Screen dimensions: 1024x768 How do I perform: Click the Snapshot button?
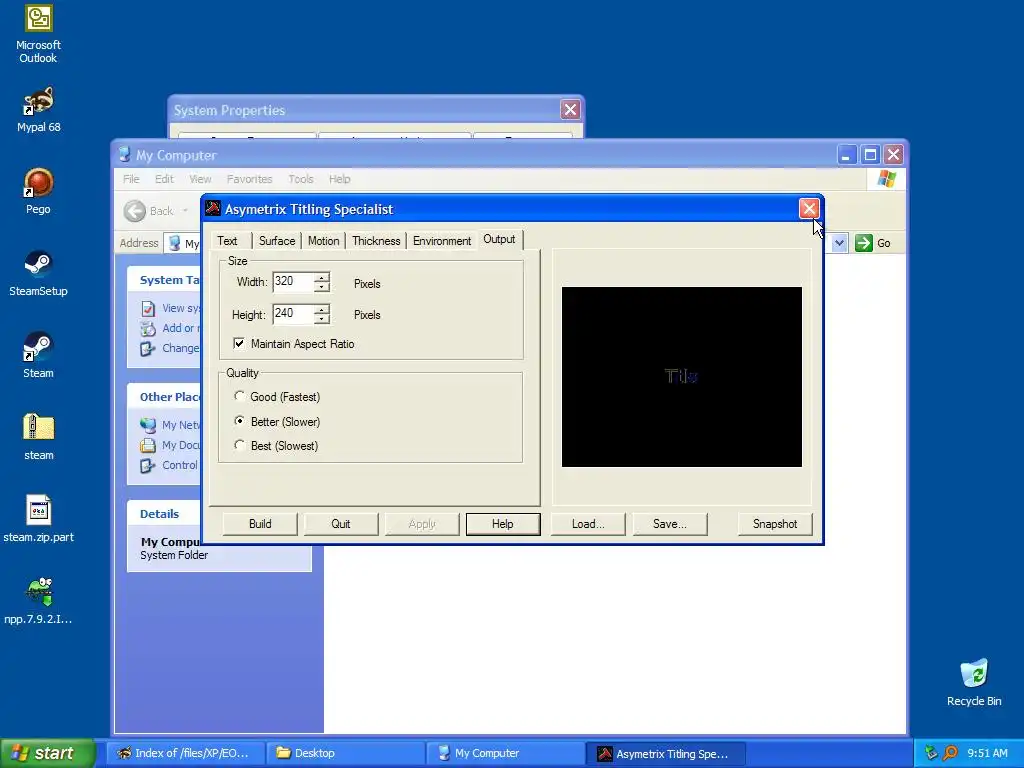pyautogui.click(x=775, y=524)
